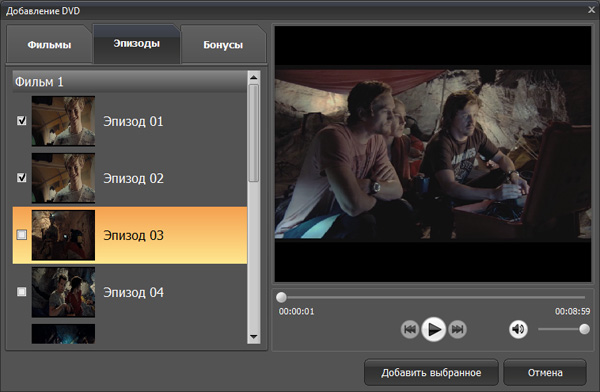Image resolution: width=600 pixels, height=392 pixels.
Task: Select the Эпизод 01 thumbnail
Action: point(63,121)
